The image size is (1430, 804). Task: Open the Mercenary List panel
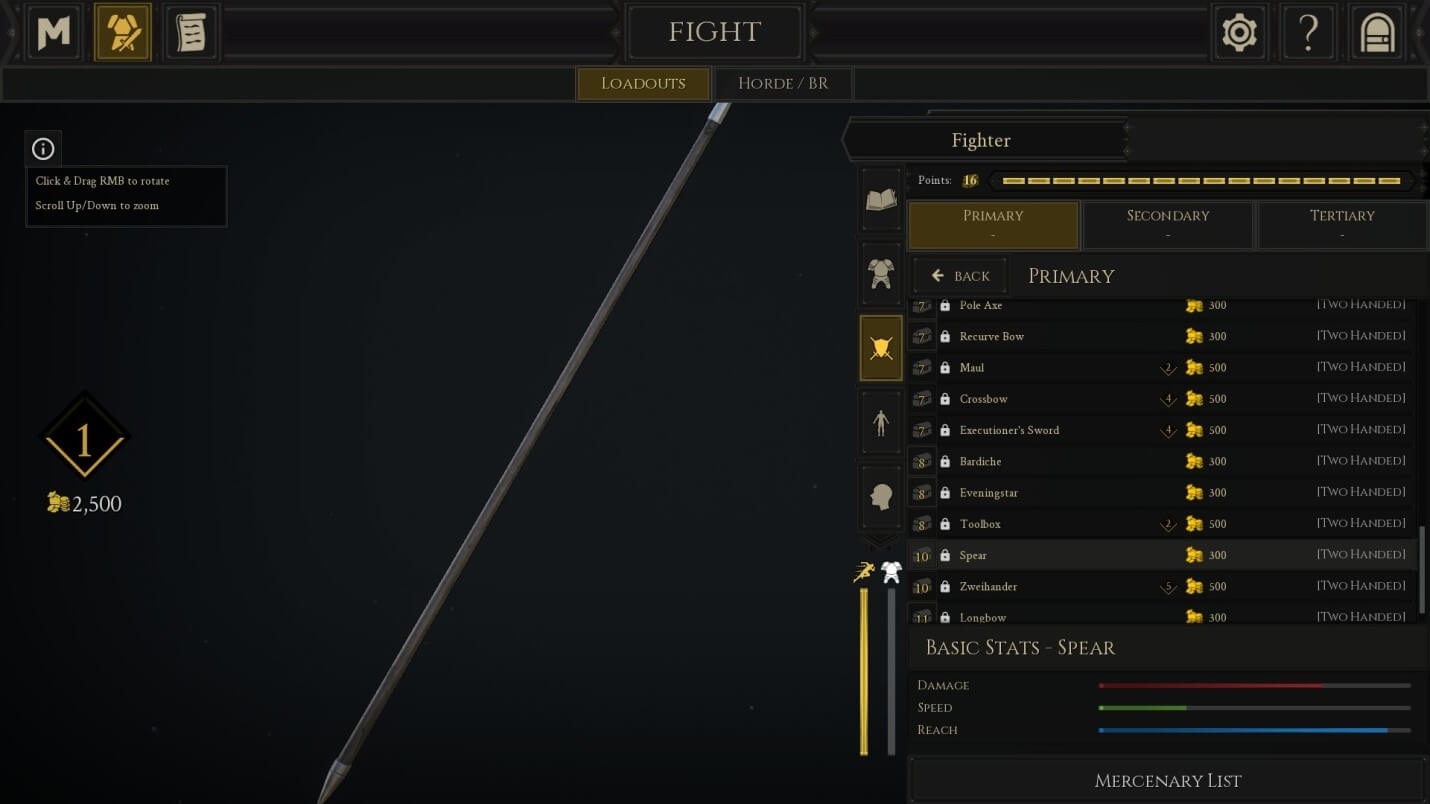coord(1168,780)
